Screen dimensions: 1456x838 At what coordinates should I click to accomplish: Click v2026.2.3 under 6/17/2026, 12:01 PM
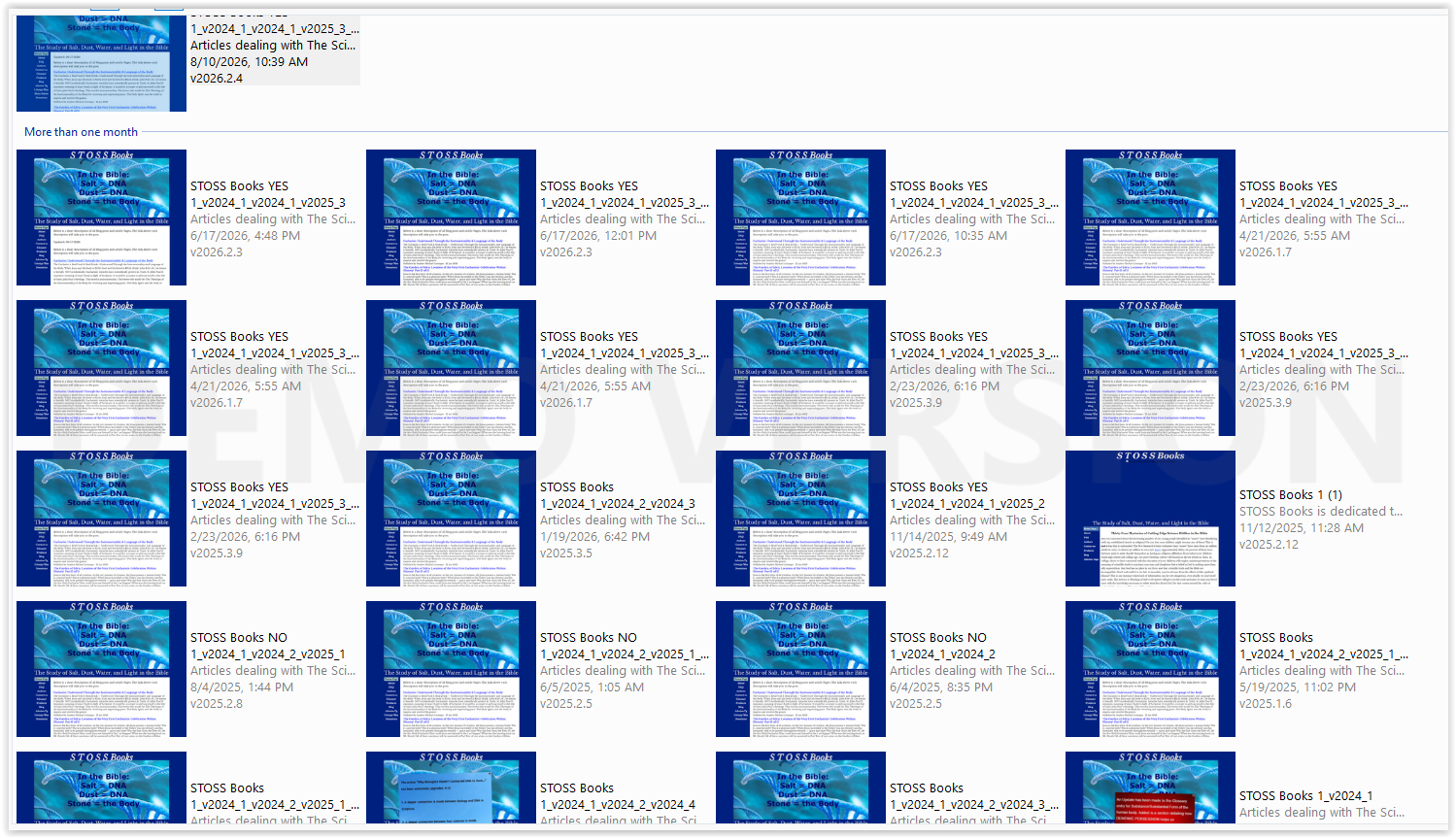pyautogui.click(x=566, y=251)
